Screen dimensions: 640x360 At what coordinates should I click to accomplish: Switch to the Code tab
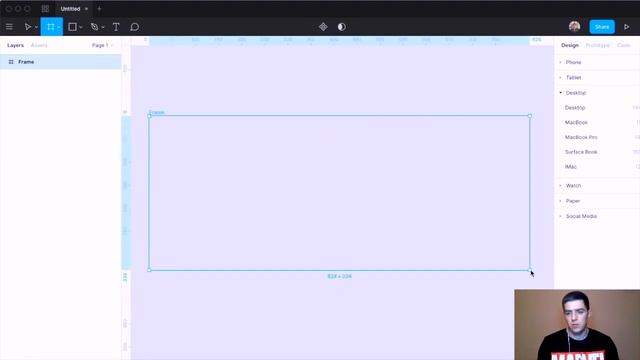click(x=624, y=45)
